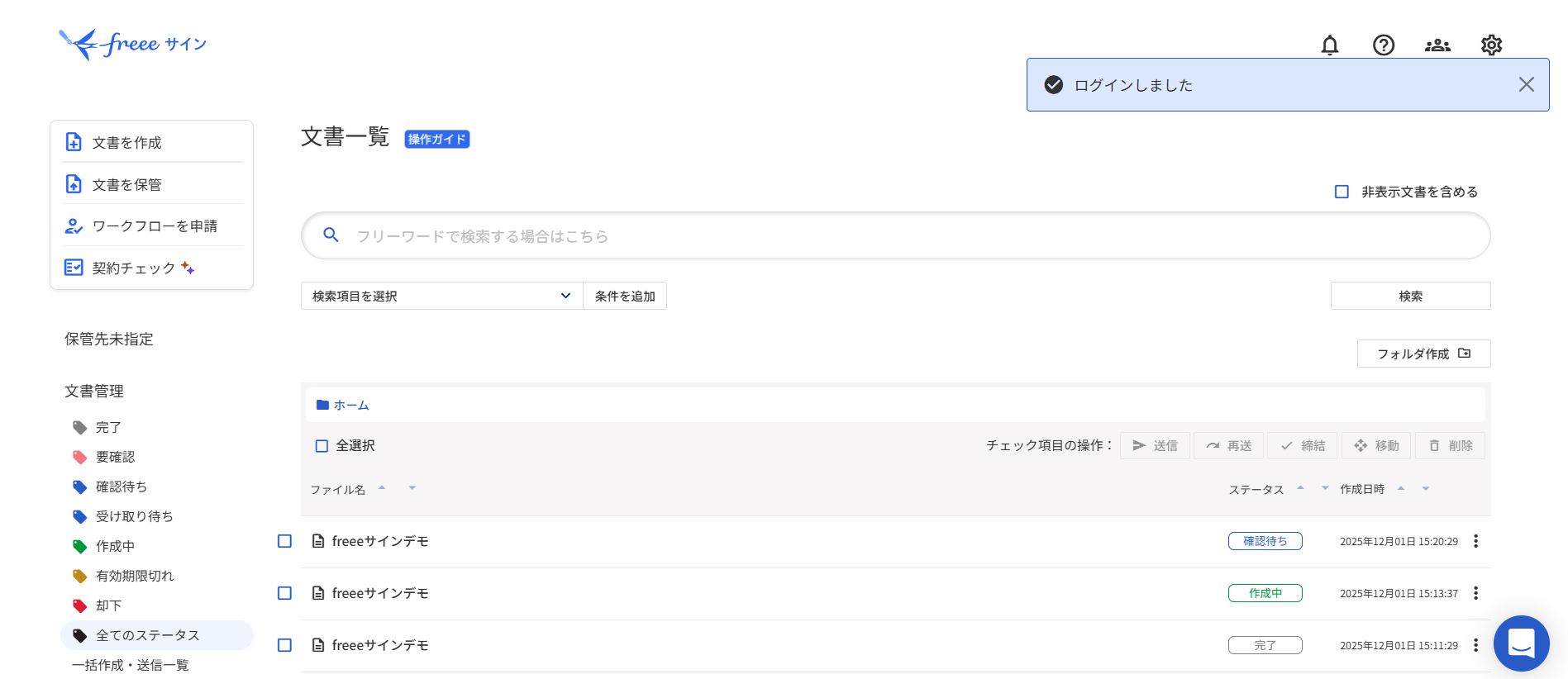Viewport: 1568px width, 679px height.
Task: Click the folder icon next to ホーム
Action: tap(322, 405)
